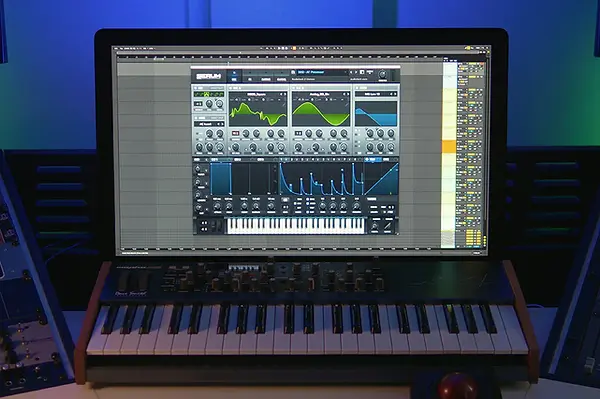Toggle the OSC A enable switch
The height and width of the screenshot is (399, 600).
[231, 88]
